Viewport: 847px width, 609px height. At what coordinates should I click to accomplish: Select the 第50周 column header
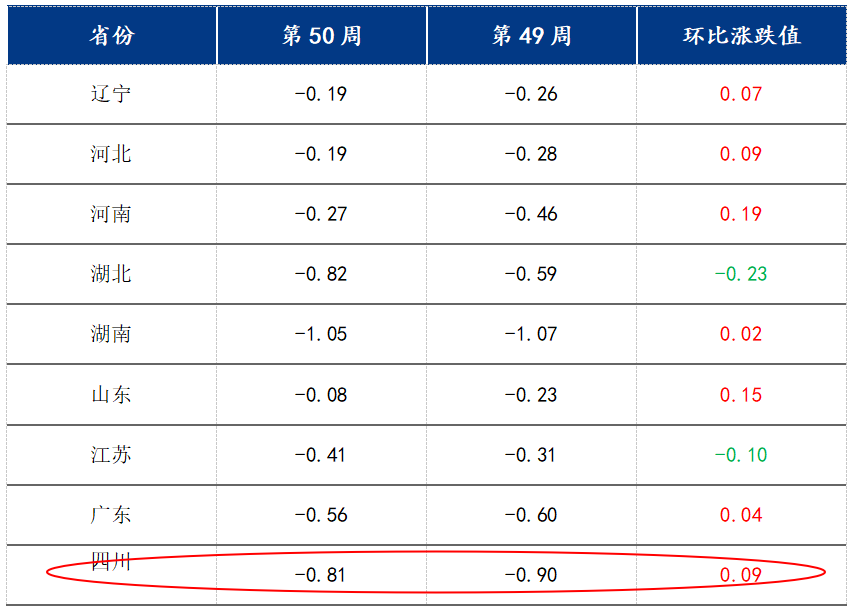click(321, 36)
